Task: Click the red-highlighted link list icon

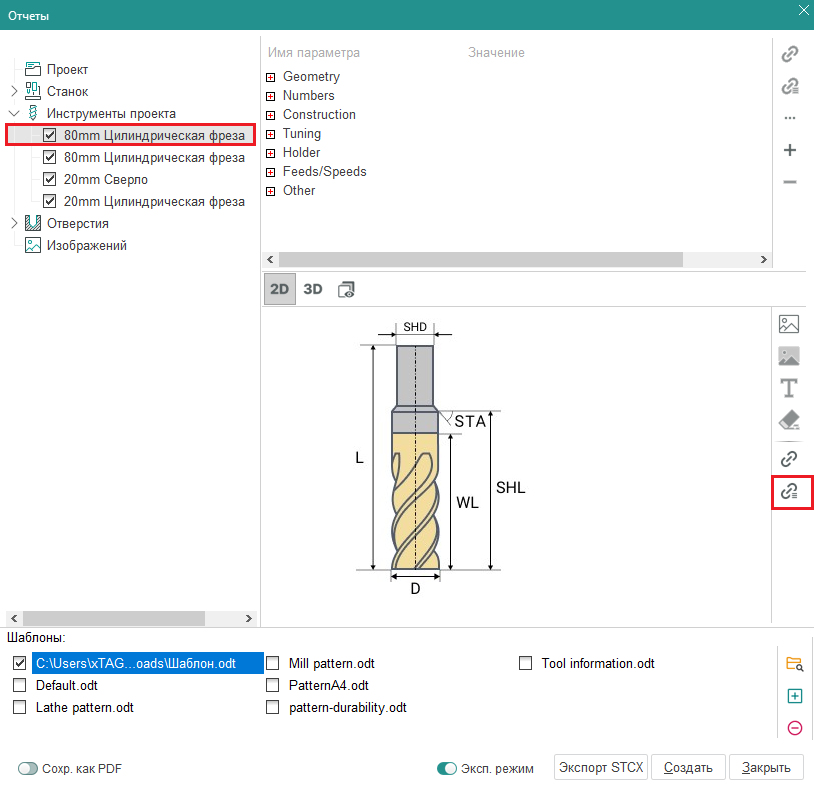Action: point(790,491)
